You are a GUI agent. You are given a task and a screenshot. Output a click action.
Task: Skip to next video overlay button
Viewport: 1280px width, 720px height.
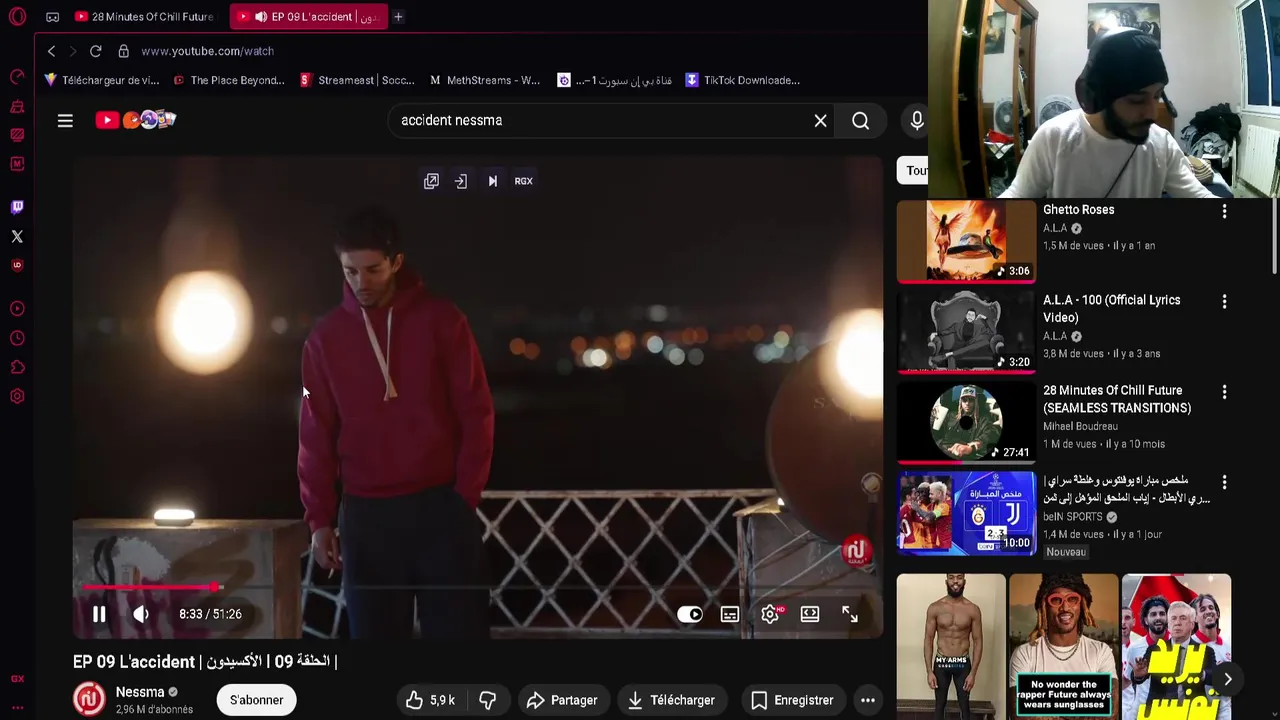[x=492, y=181]
